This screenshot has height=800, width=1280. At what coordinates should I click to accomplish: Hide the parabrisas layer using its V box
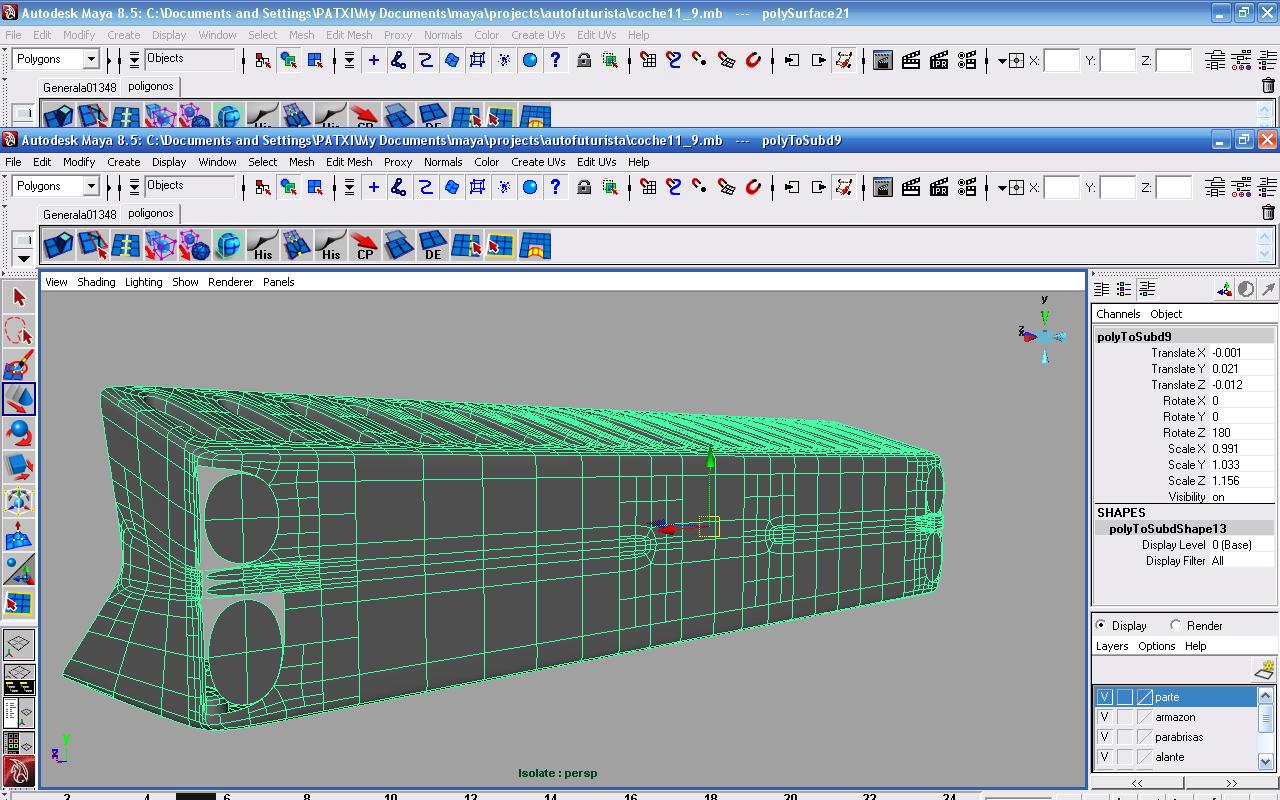(x=1104, y=737)
